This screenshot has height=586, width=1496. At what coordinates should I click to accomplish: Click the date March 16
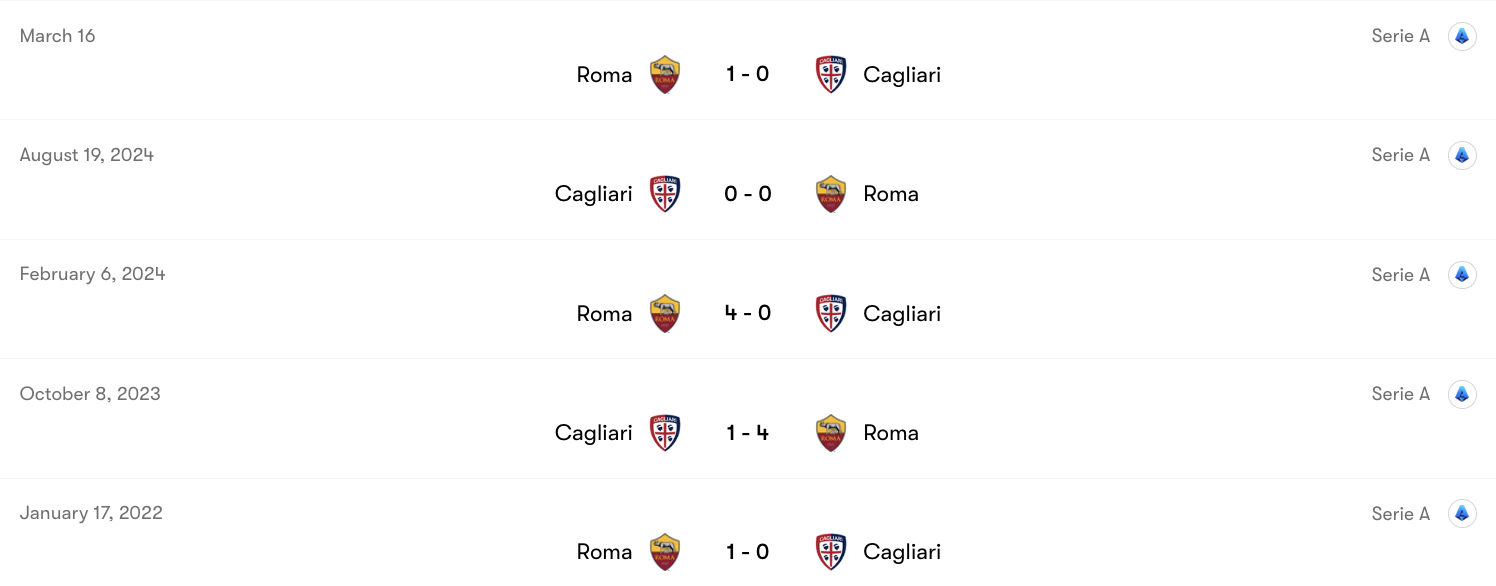point(57,35)
